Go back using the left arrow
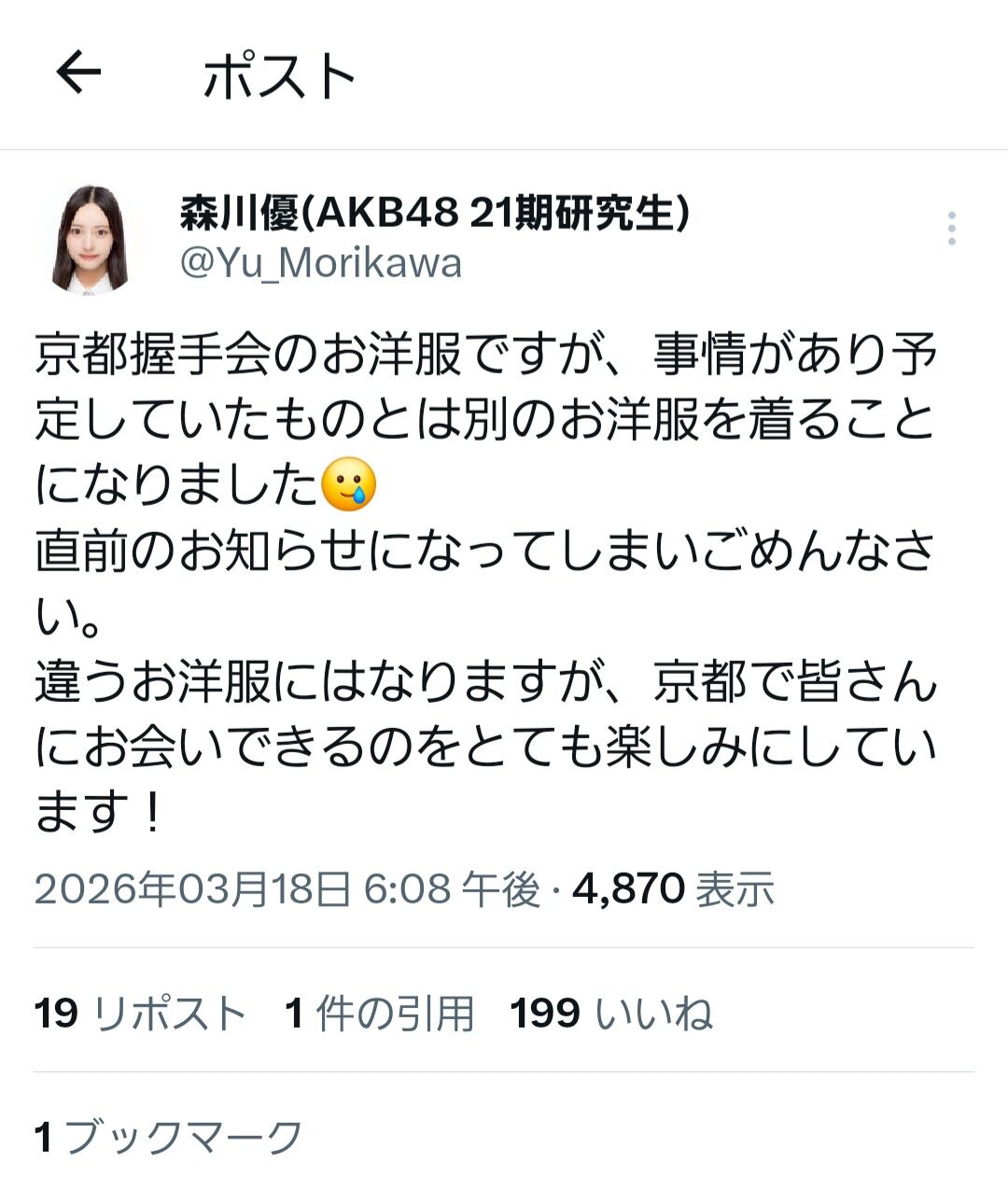Screen dimensions: 1008x1203 (x=78, y=73)
